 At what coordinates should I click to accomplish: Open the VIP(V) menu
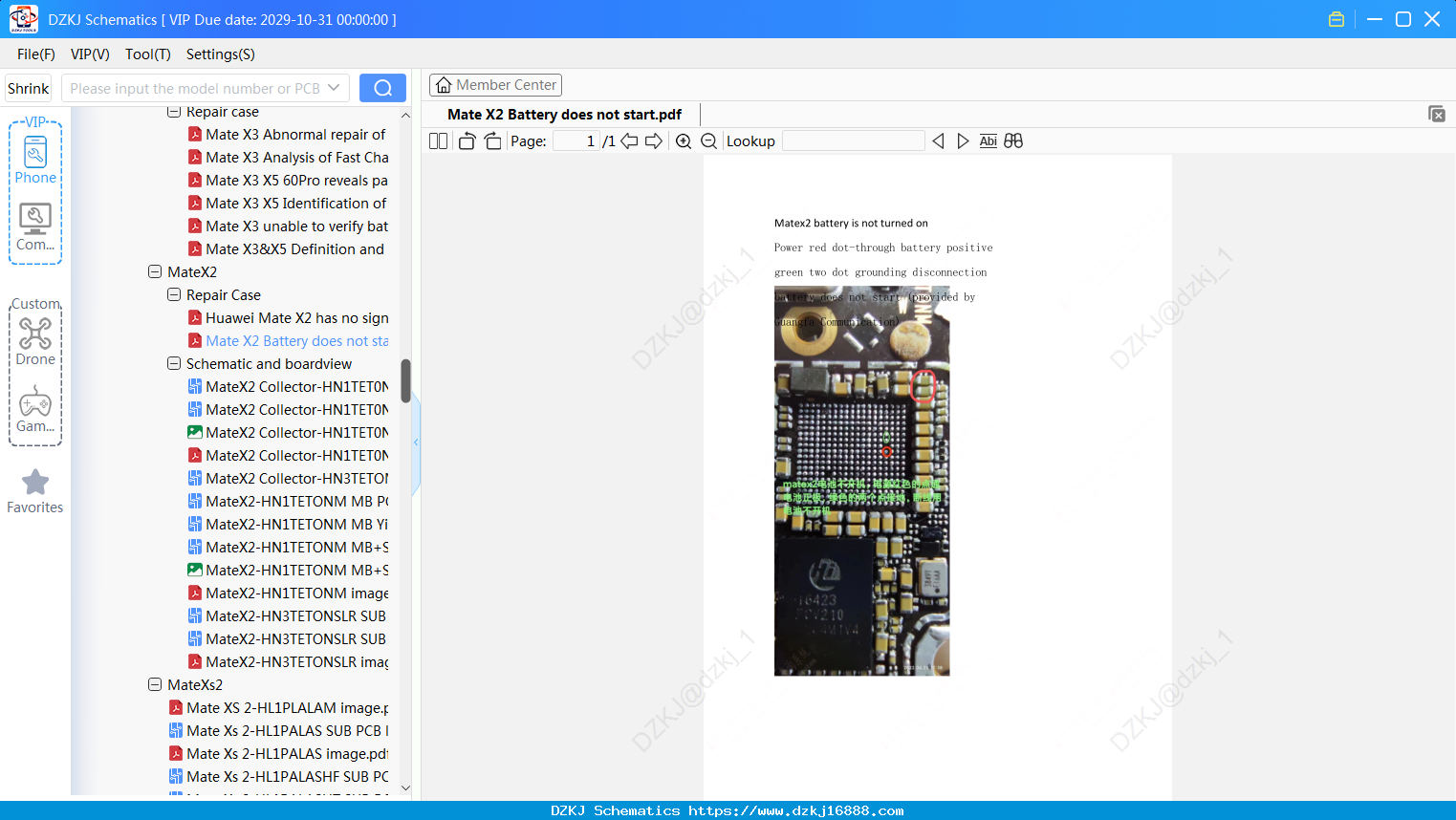coord(90,54)
